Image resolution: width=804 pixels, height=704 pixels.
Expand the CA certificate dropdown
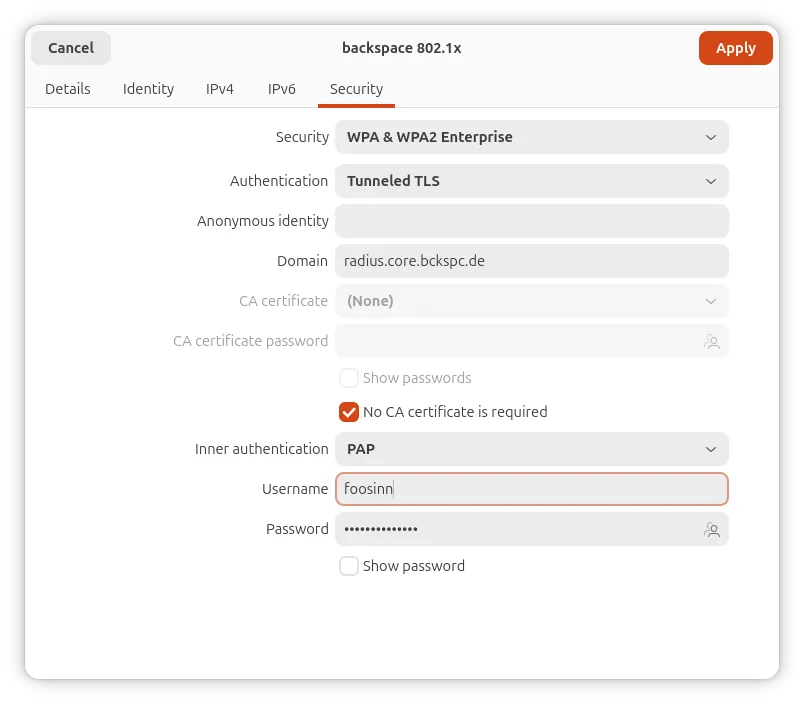(x=532, y=301)
